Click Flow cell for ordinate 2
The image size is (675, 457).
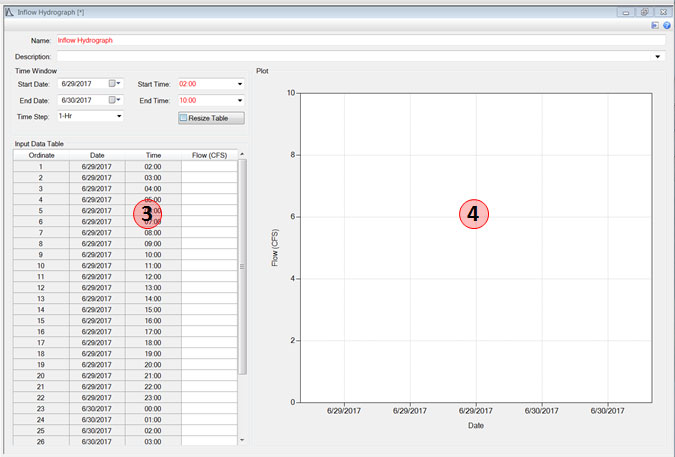[209, 178]
